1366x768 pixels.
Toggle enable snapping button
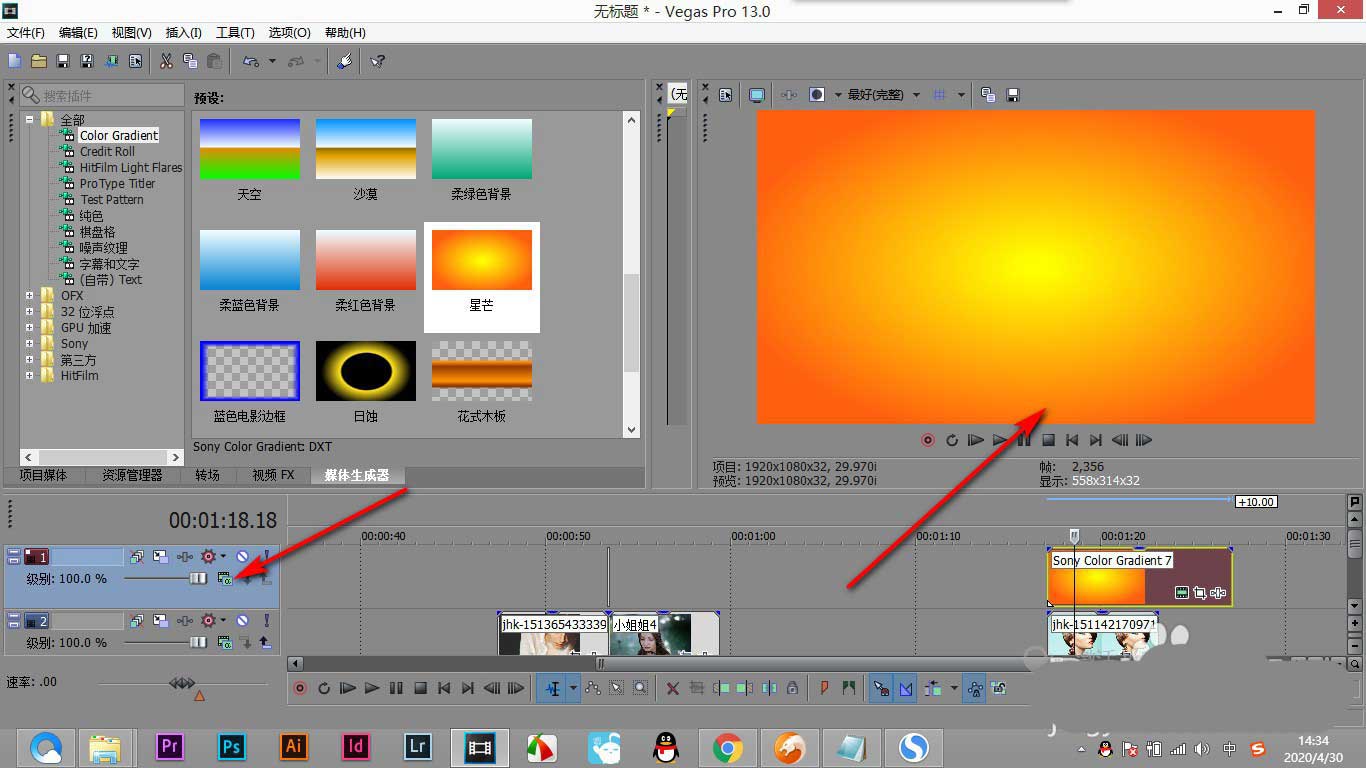pyautogui.click(x=880, y=688)
